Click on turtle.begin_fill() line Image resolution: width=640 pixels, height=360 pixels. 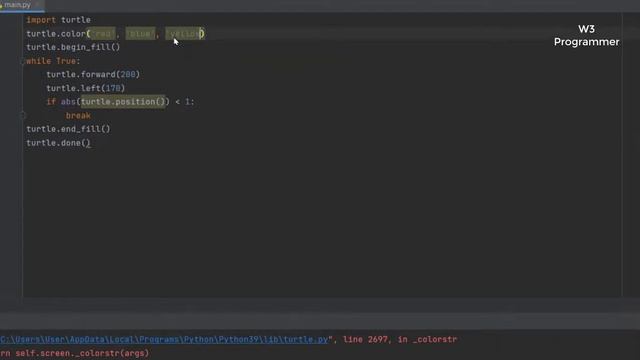pyautogui.click(x=73, y=47)
